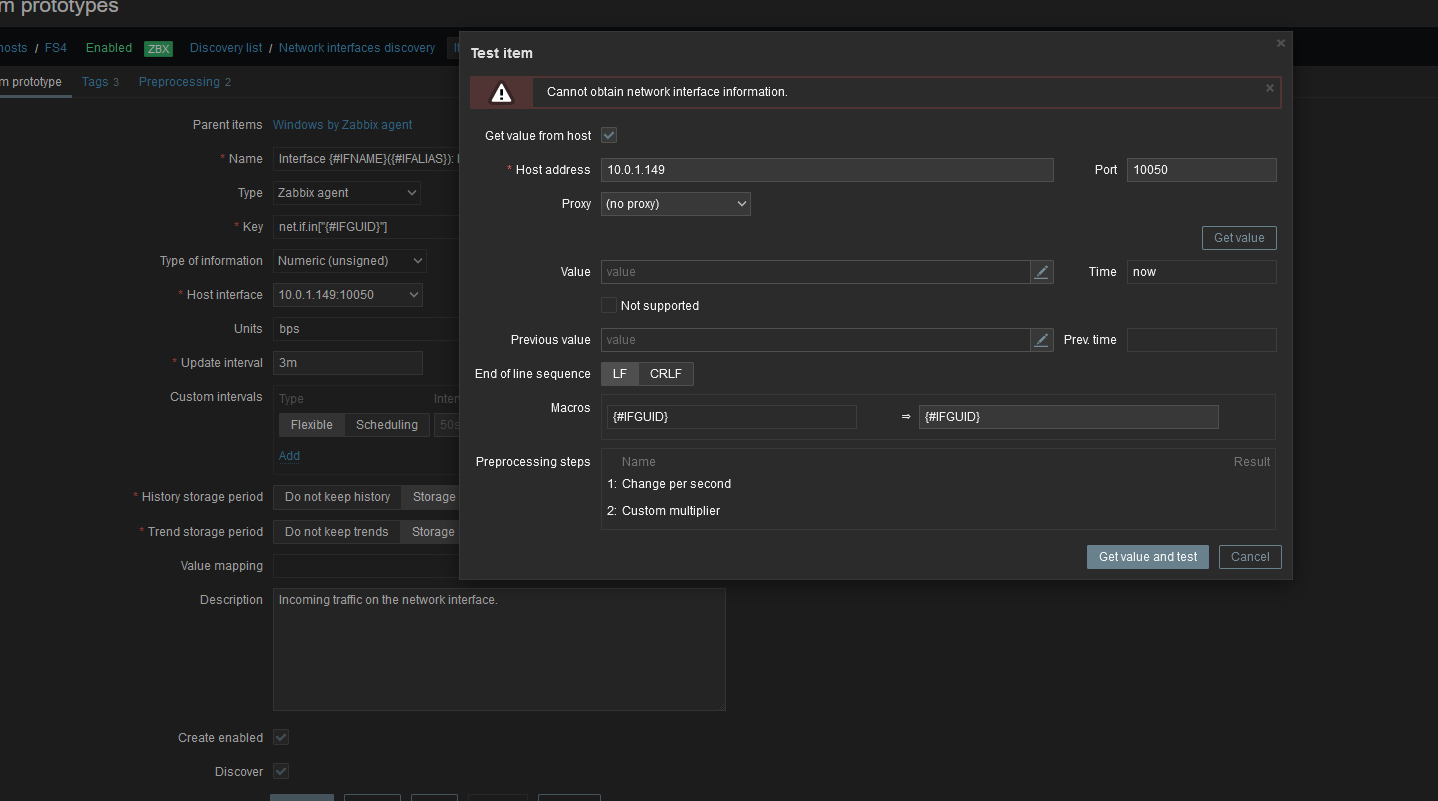Screen dimensions: 1438x801
Task: Uncheck Get value from host checkbox
Action: click(609, 135)
